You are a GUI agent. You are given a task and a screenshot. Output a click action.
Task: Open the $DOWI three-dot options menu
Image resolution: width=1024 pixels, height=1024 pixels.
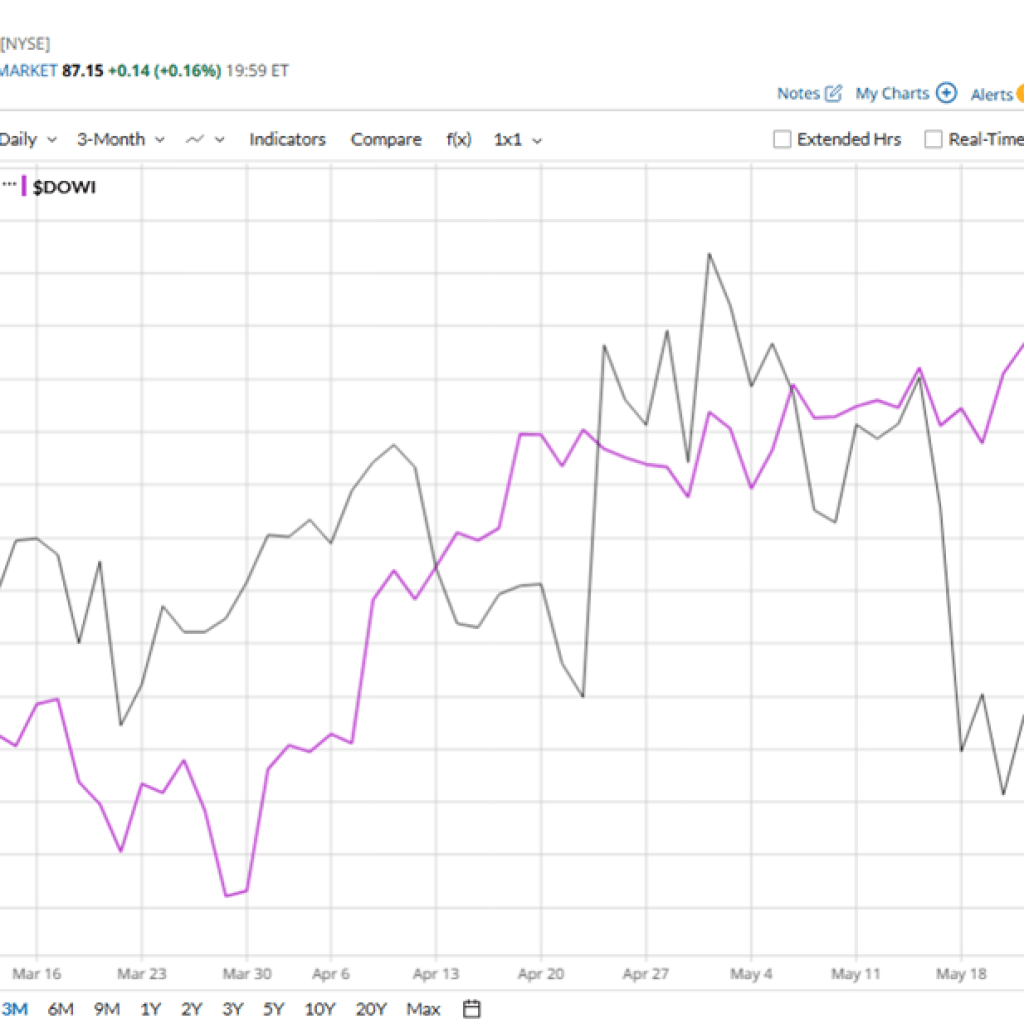(x=9, y=185)
